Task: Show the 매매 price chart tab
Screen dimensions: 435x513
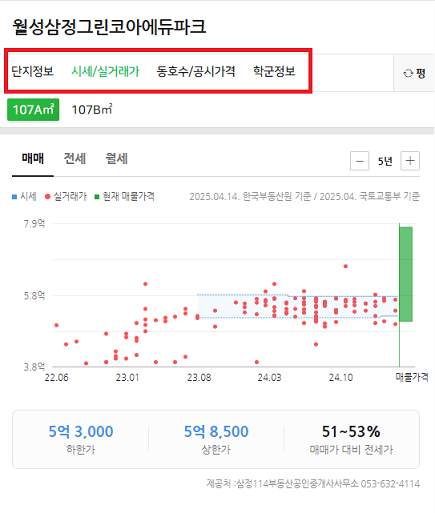Action: 33,159
